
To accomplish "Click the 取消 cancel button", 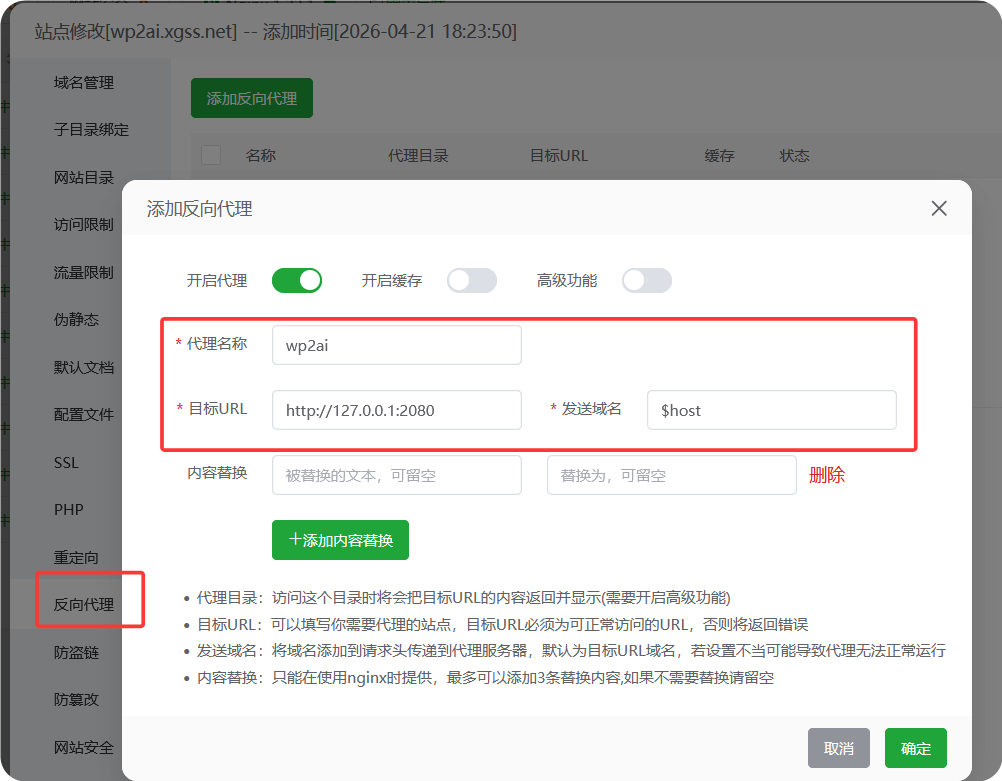I will pyautogui.click(x=839, y=747).
